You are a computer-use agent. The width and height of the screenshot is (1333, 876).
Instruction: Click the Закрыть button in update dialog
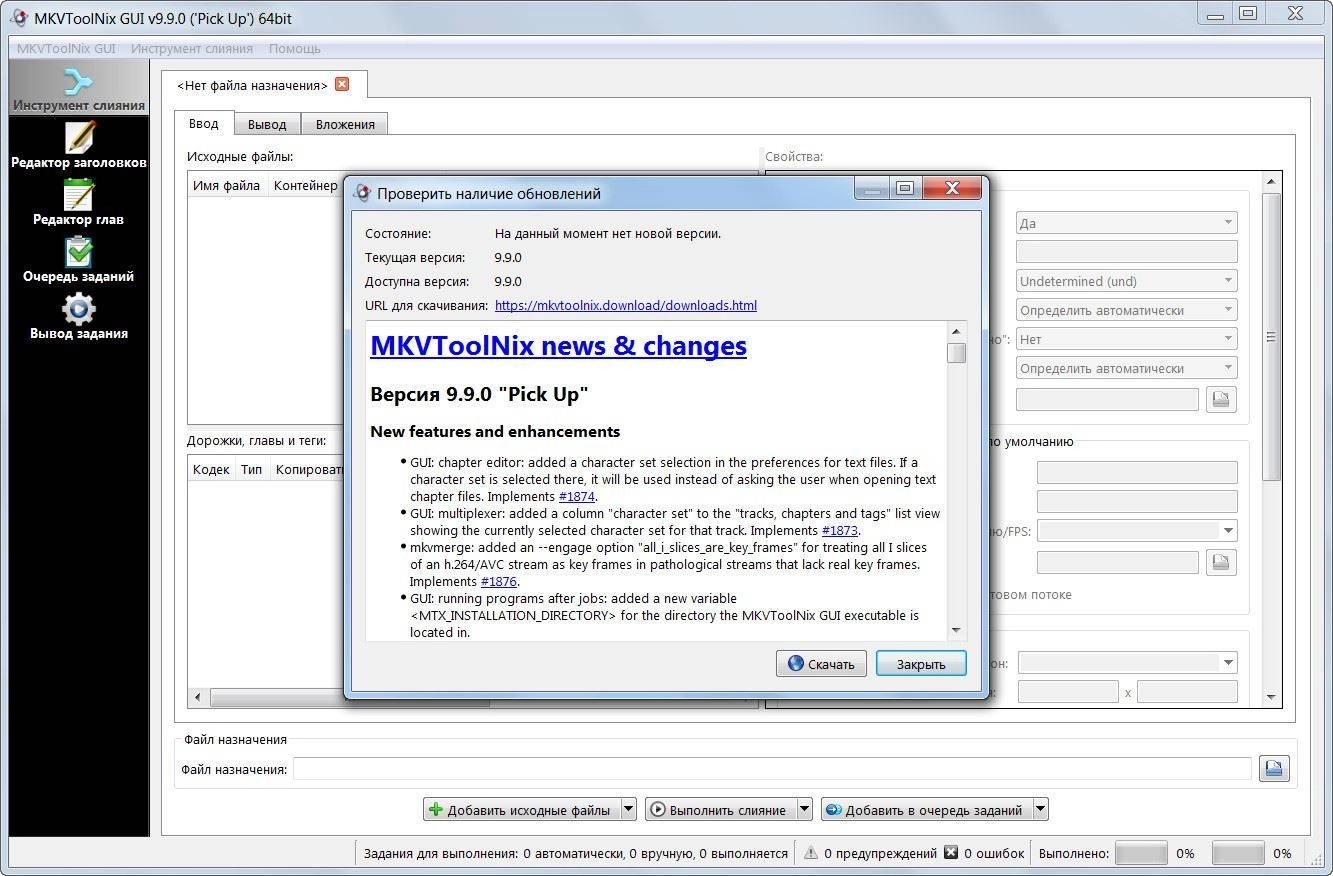[x=921, y=663]
